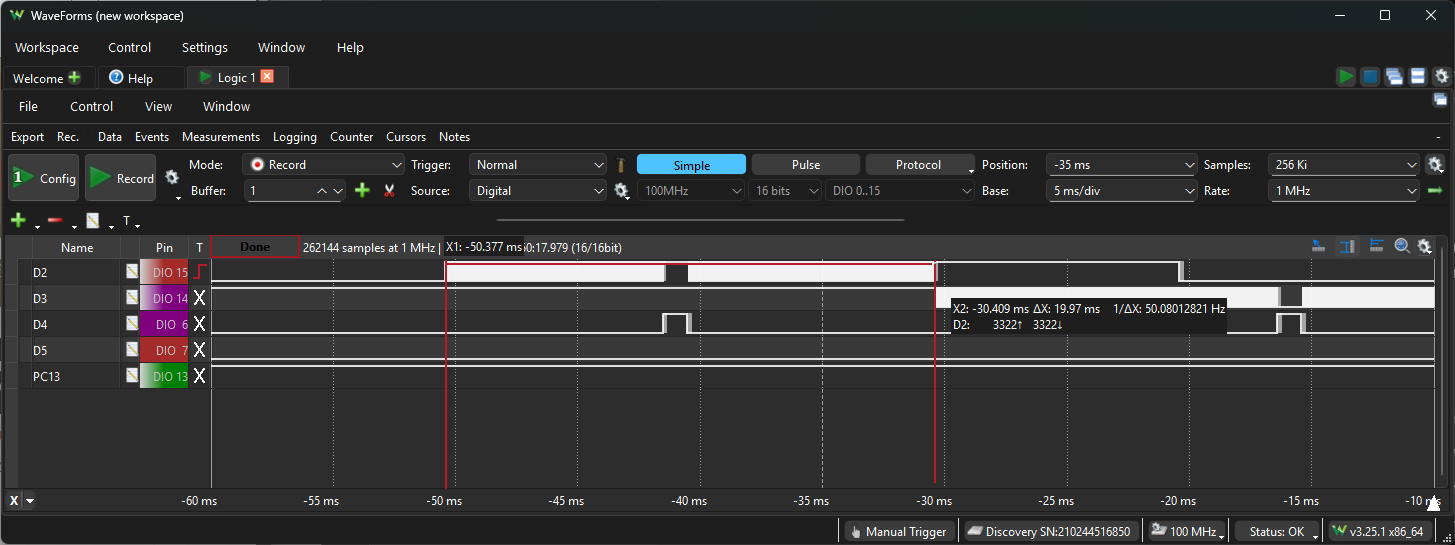The width and height of the screenshot is (1455, 545).
Task: Click the zoom magnifier icon above plot
Action: point(1402,246)
